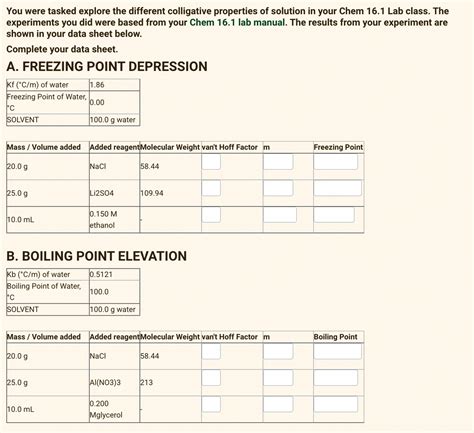Image resolution: width=474 pixels, height=433 pixels.
Task: Click van't Hoff Factor field for NaCl freezing
Action: 211,162
